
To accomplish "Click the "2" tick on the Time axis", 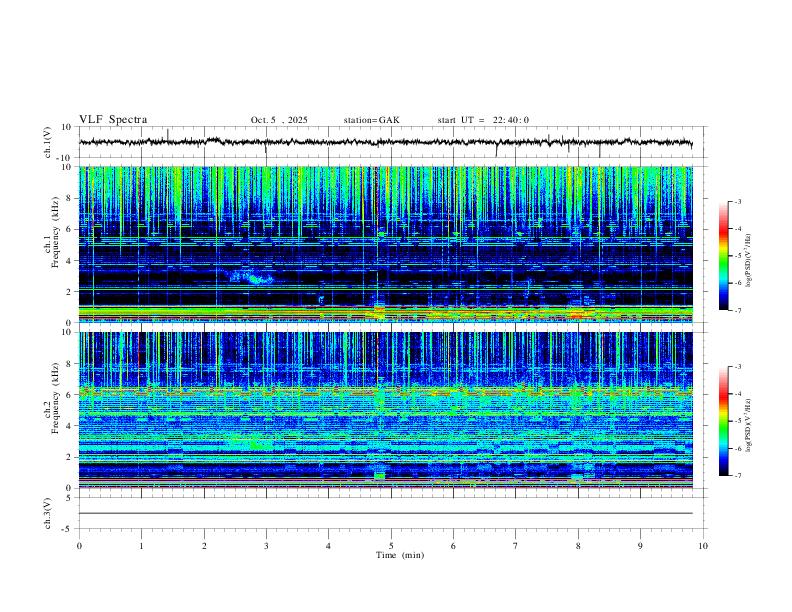I will pyautogui.click(x=204, y=546).
